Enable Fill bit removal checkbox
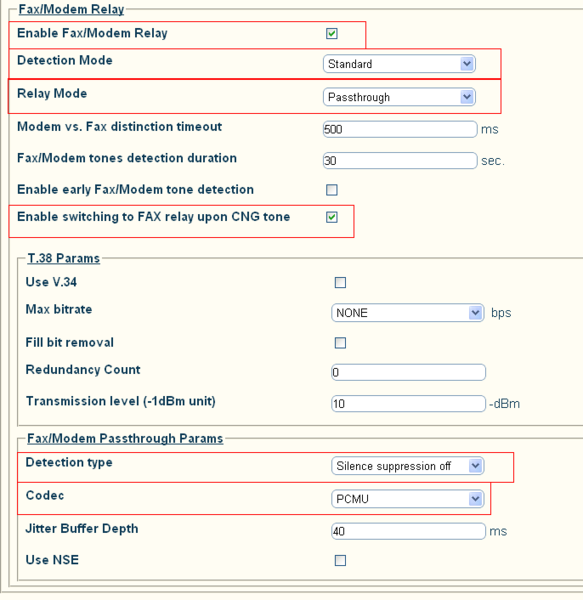 click(x=340, y=343)
